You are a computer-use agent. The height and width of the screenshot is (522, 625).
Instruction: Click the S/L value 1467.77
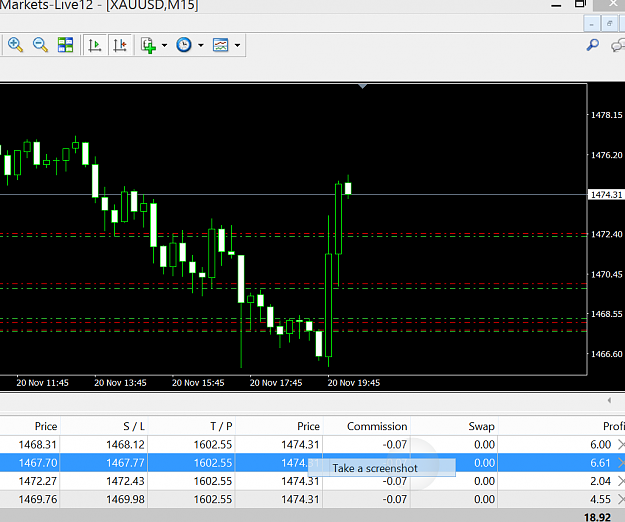click(x=125, y=463)
